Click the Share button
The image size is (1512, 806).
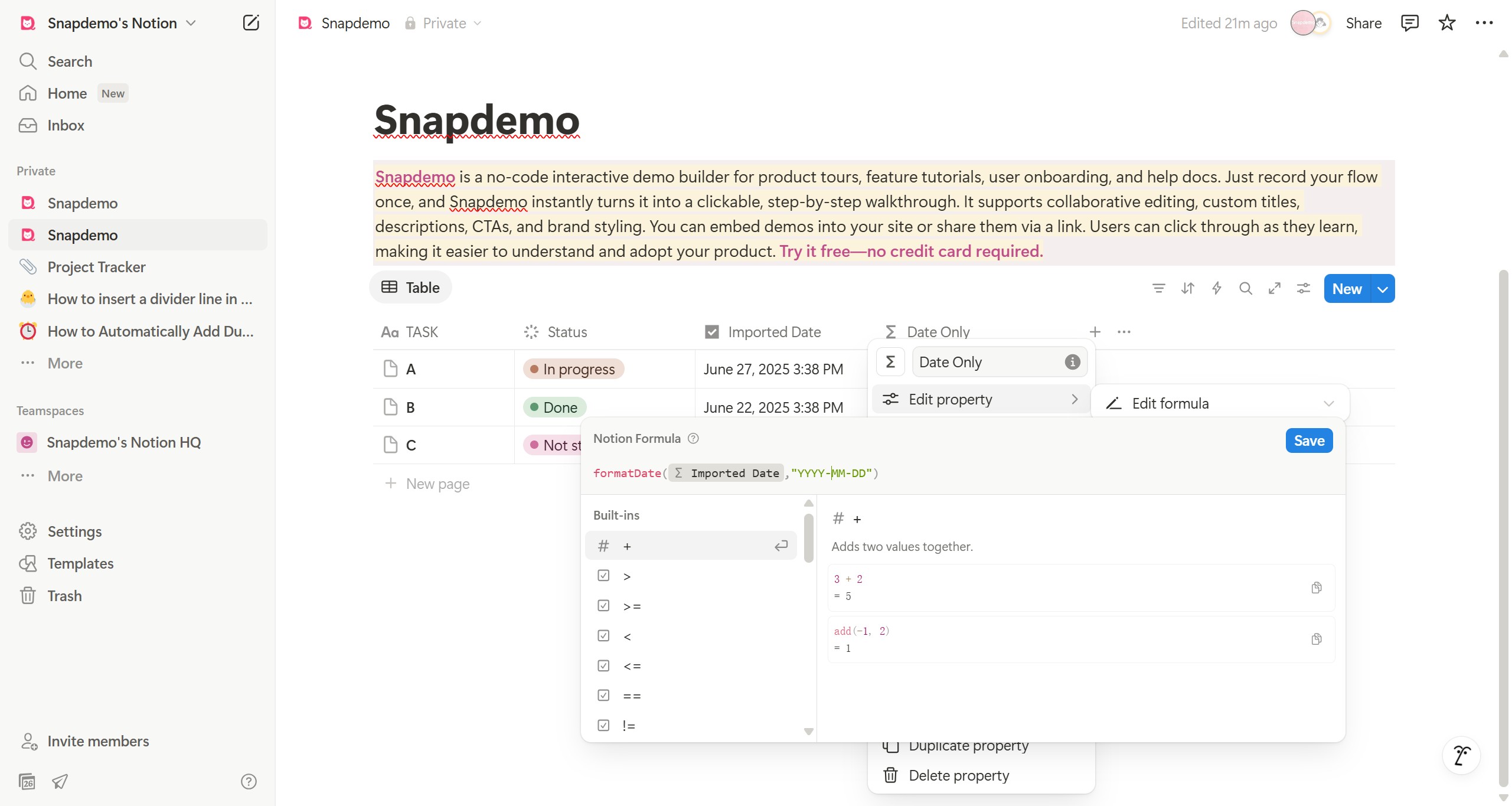(1363, 23)
